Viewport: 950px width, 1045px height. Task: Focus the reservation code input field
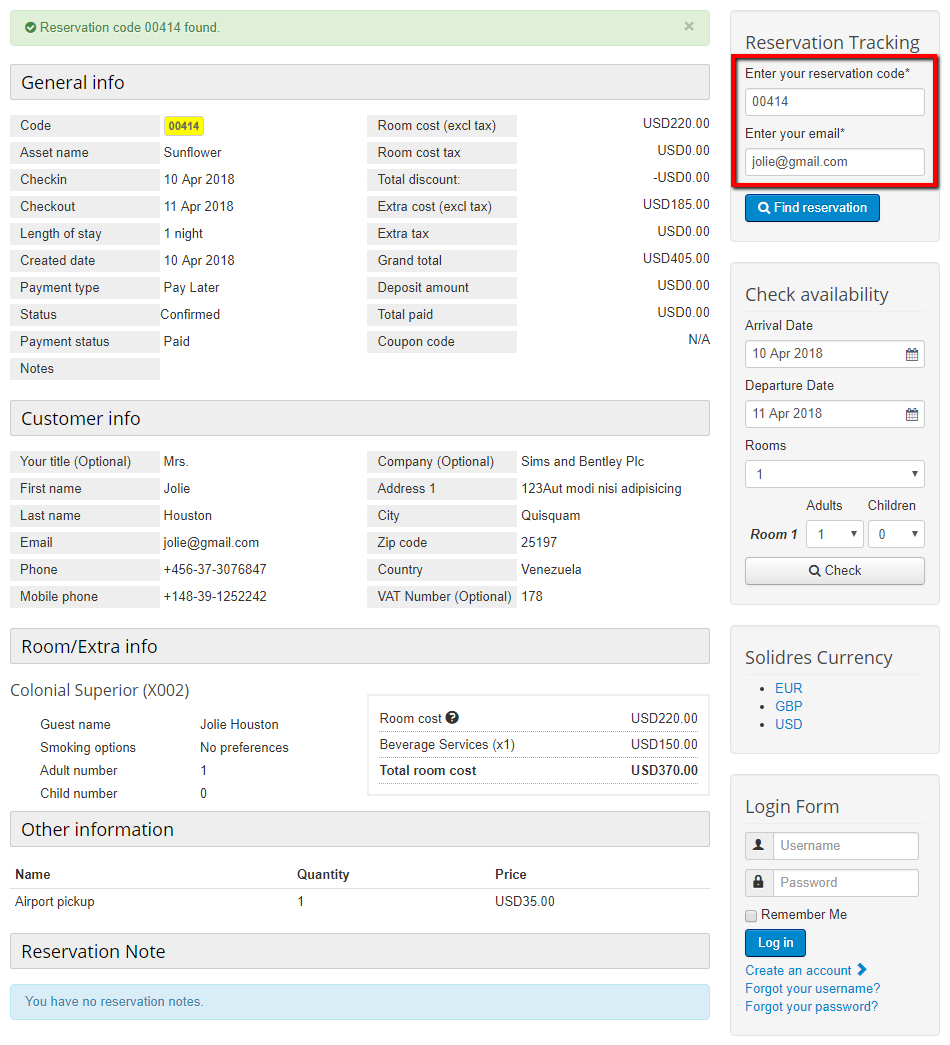point(834,101)
